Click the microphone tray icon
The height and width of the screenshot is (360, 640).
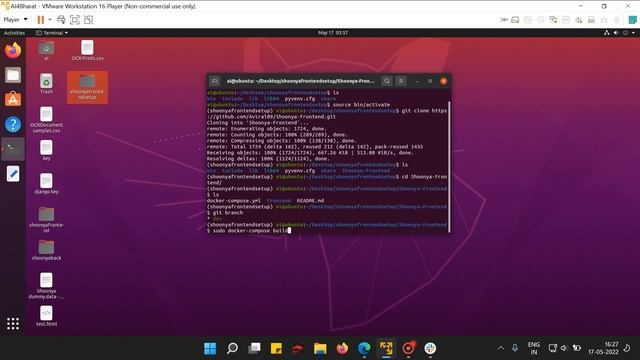(515, 348)
